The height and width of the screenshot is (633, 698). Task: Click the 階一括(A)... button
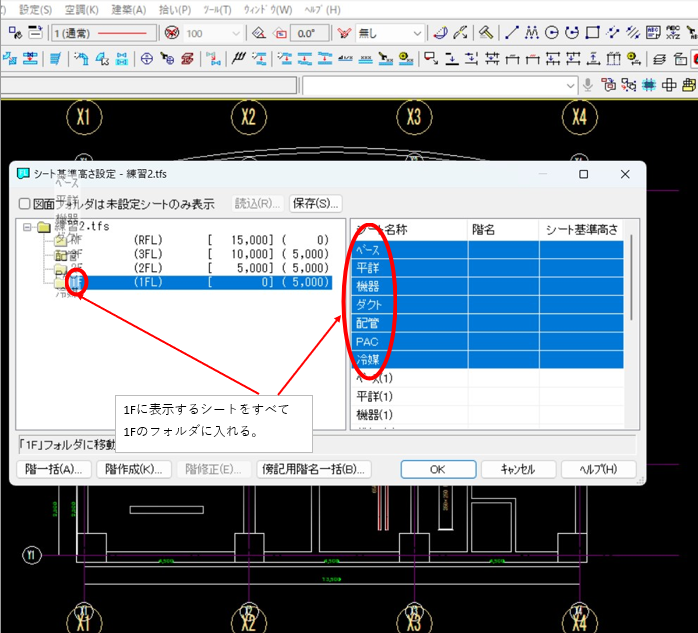click(x=53, y=469)
